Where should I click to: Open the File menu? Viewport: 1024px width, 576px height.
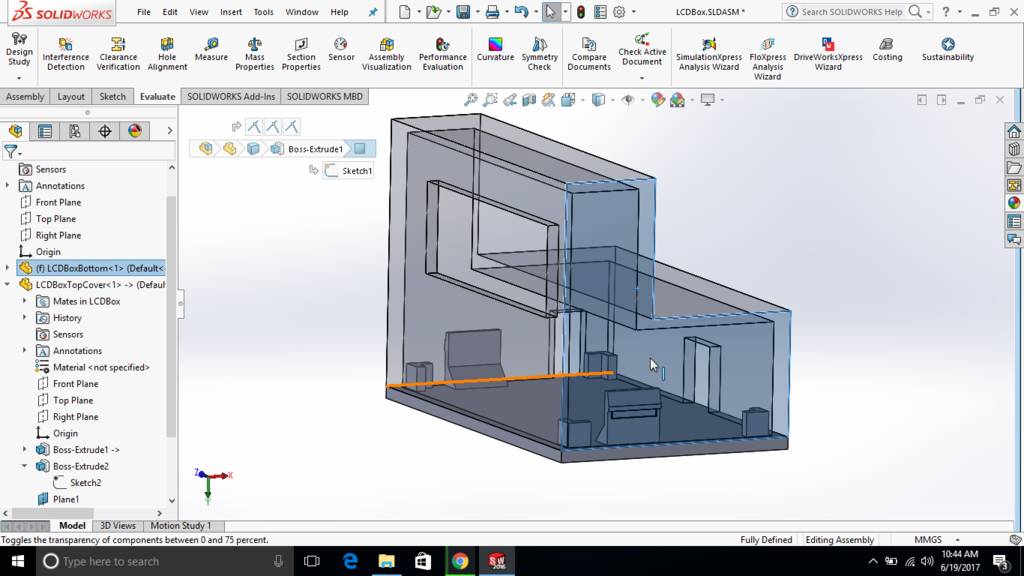click(x=144, y=12)
